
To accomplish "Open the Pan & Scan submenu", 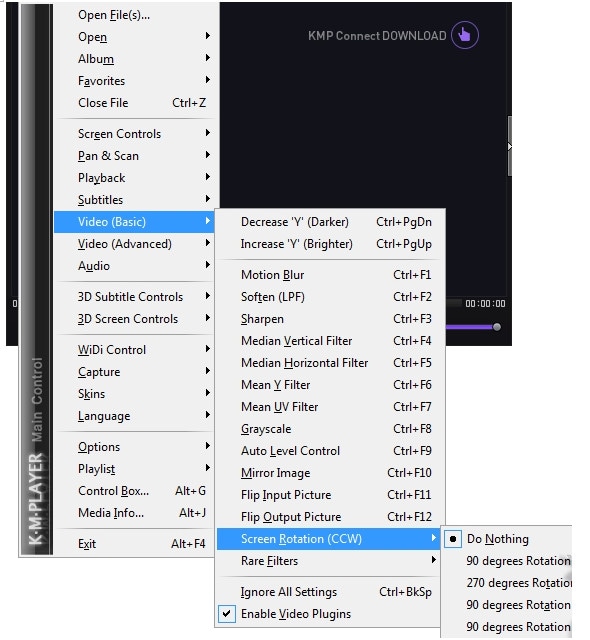I will (x=134, y=156).
